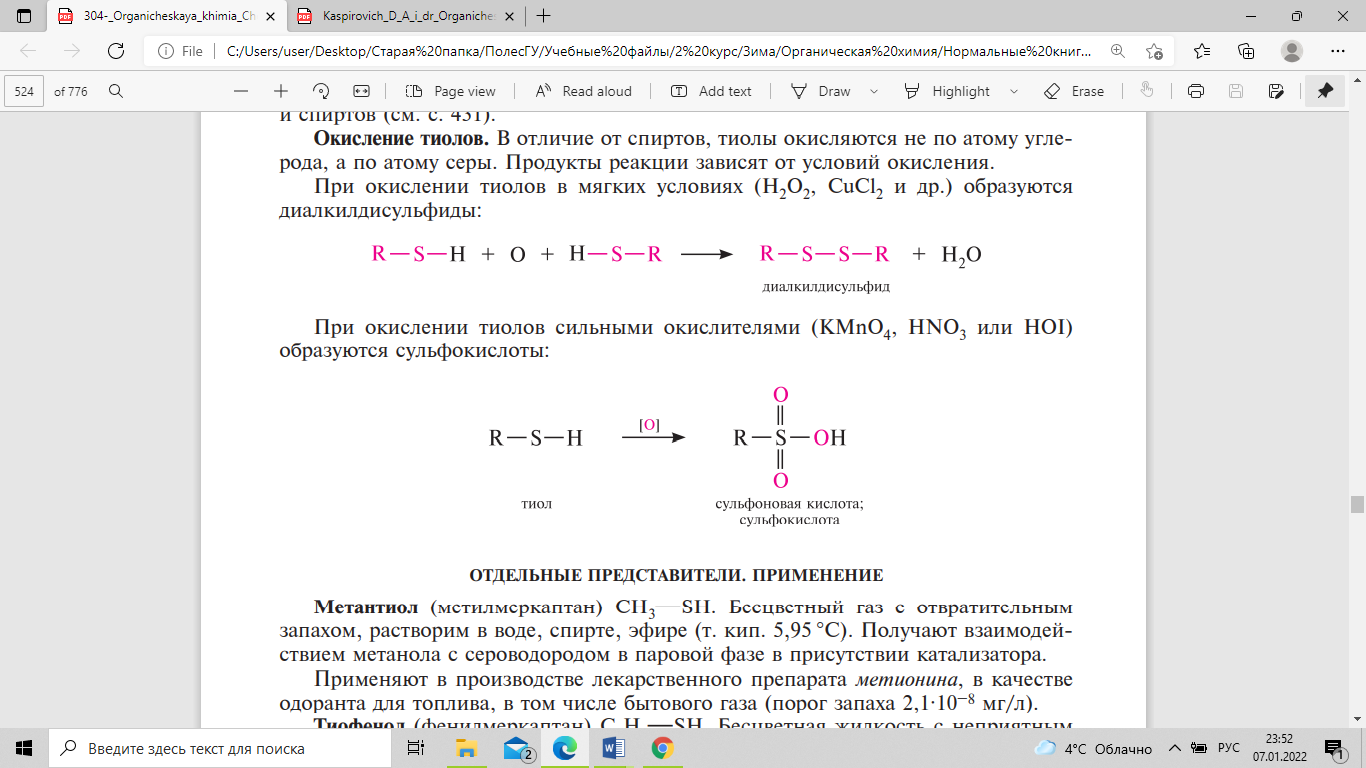Image resolution: width=1366 pixels, height=768 pixels.
Task: Switch the РУС keyboard language indicator
Action: 1229,748
